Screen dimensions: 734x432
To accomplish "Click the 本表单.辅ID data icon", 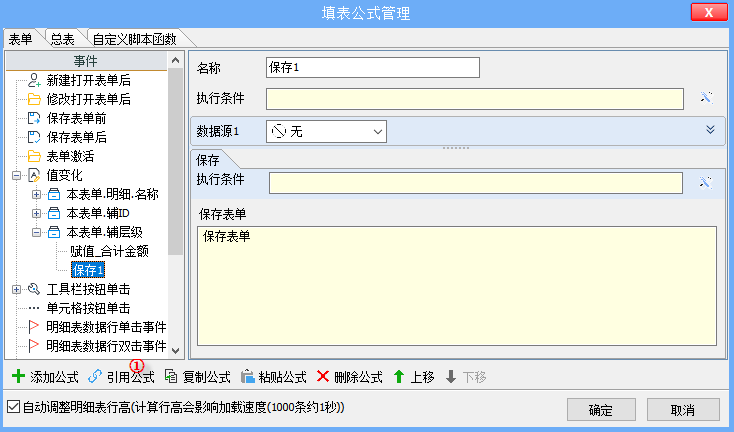I will pyautogui.click(x=54, y=213).
